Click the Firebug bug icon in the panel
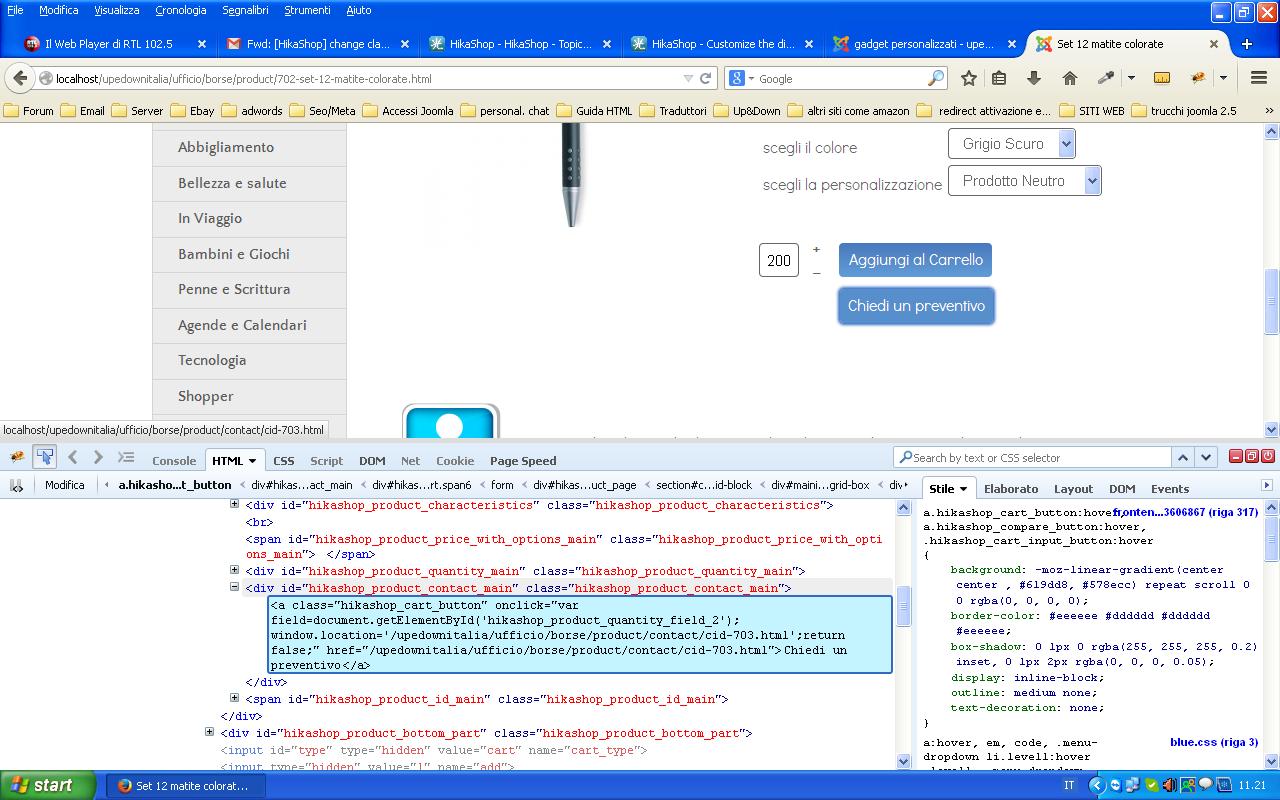This screenshot has height=800, width=1280. 17,457
